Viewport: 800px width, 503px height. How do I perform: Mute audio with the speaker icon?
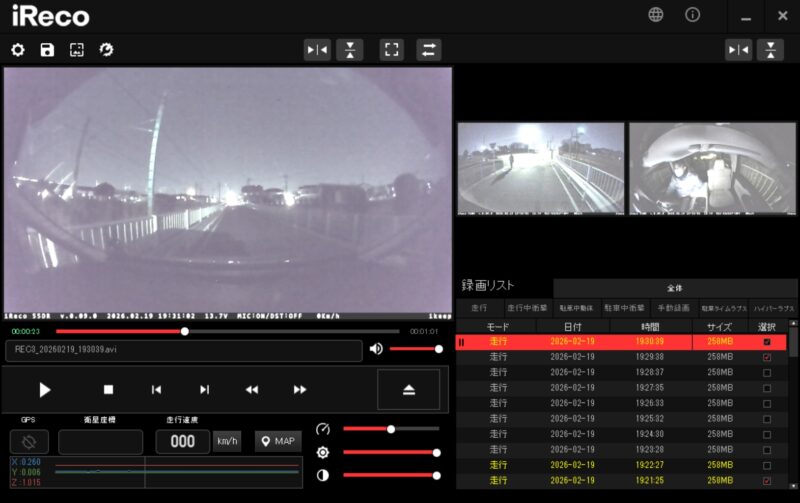(x=376, y=349)
